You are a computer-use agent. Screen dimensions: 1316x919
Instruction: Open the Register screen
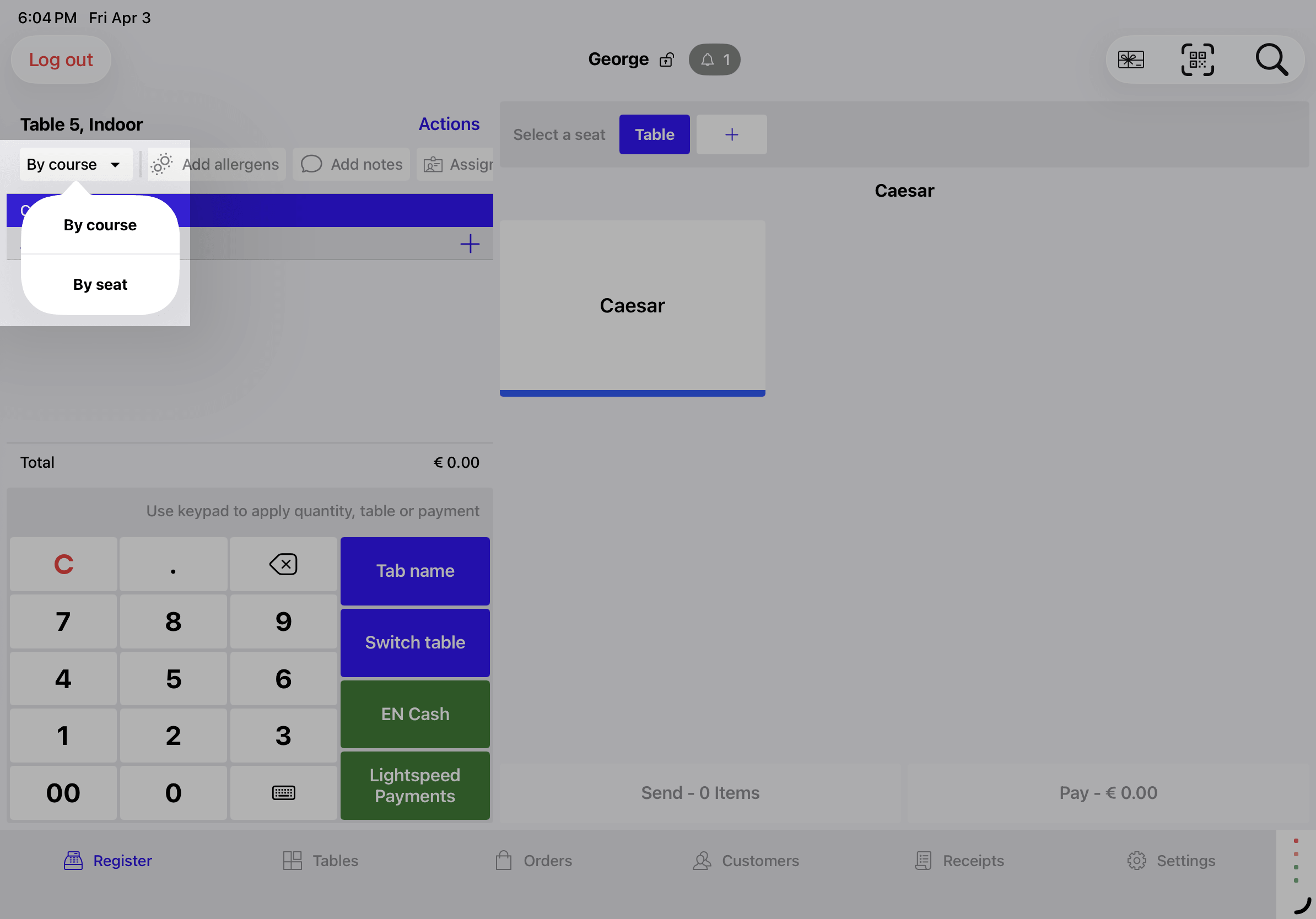point(108,860)
